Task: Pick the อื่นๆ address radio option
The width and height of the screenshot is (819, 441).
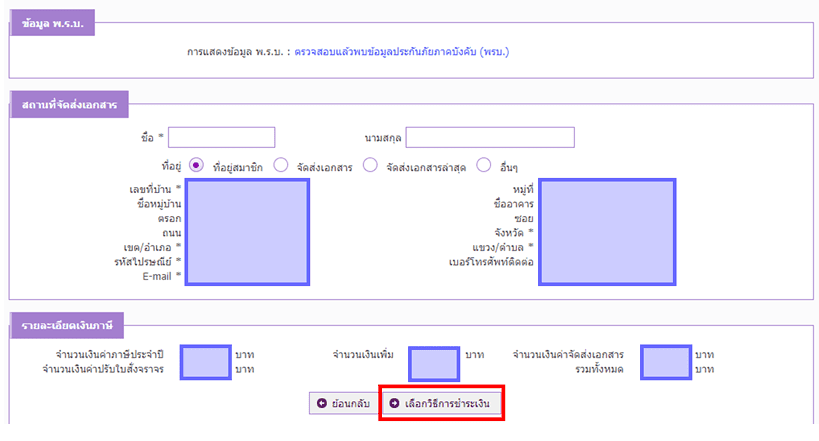Action: (484, 165)
